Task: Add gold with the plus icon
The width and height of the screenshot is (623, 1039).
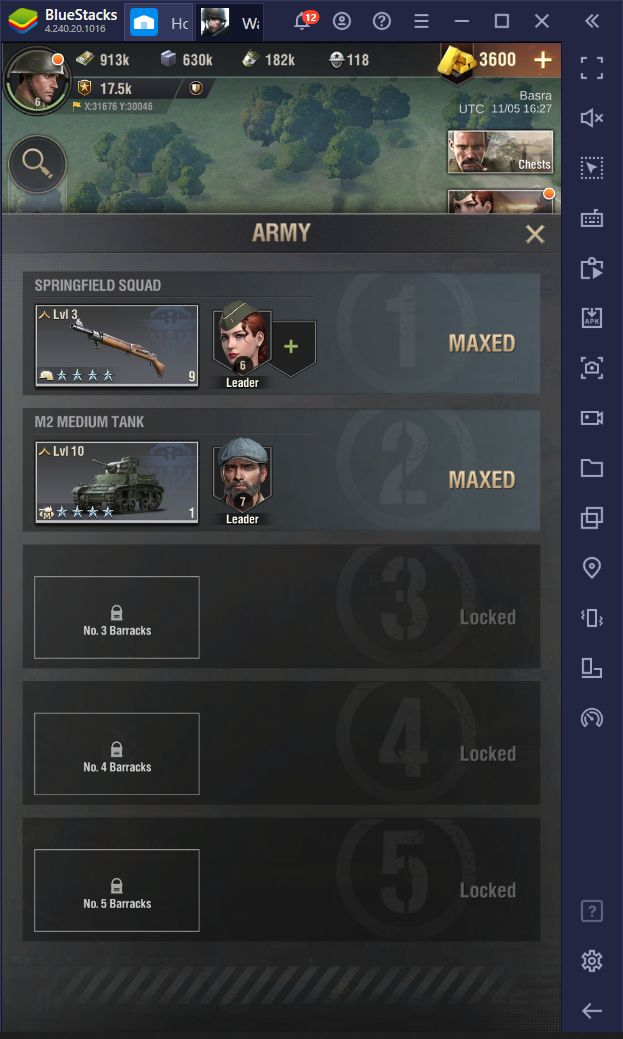Action: click(x=543, y=60)
